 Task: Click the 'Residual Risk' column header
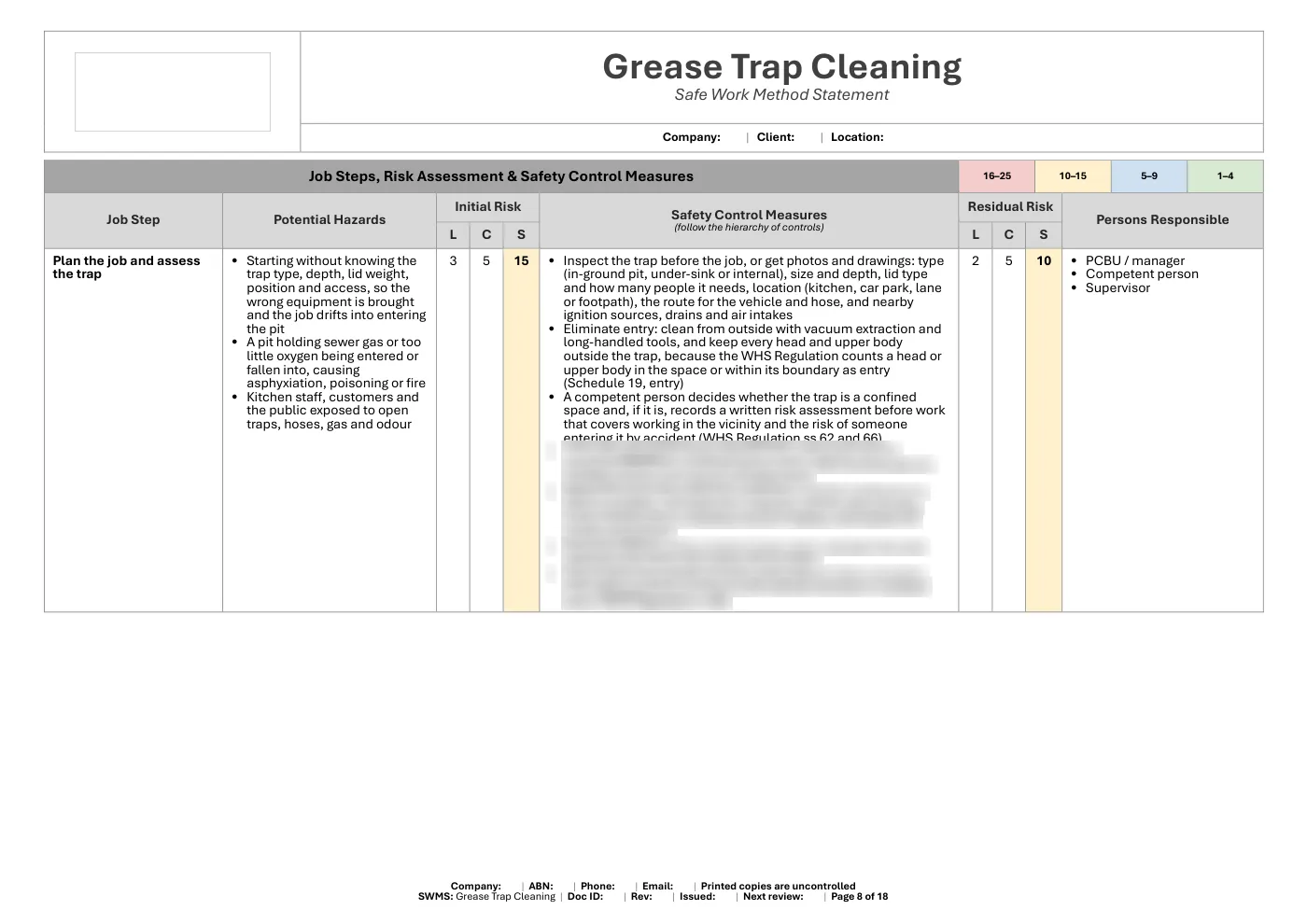click(x=1010, y=207)
